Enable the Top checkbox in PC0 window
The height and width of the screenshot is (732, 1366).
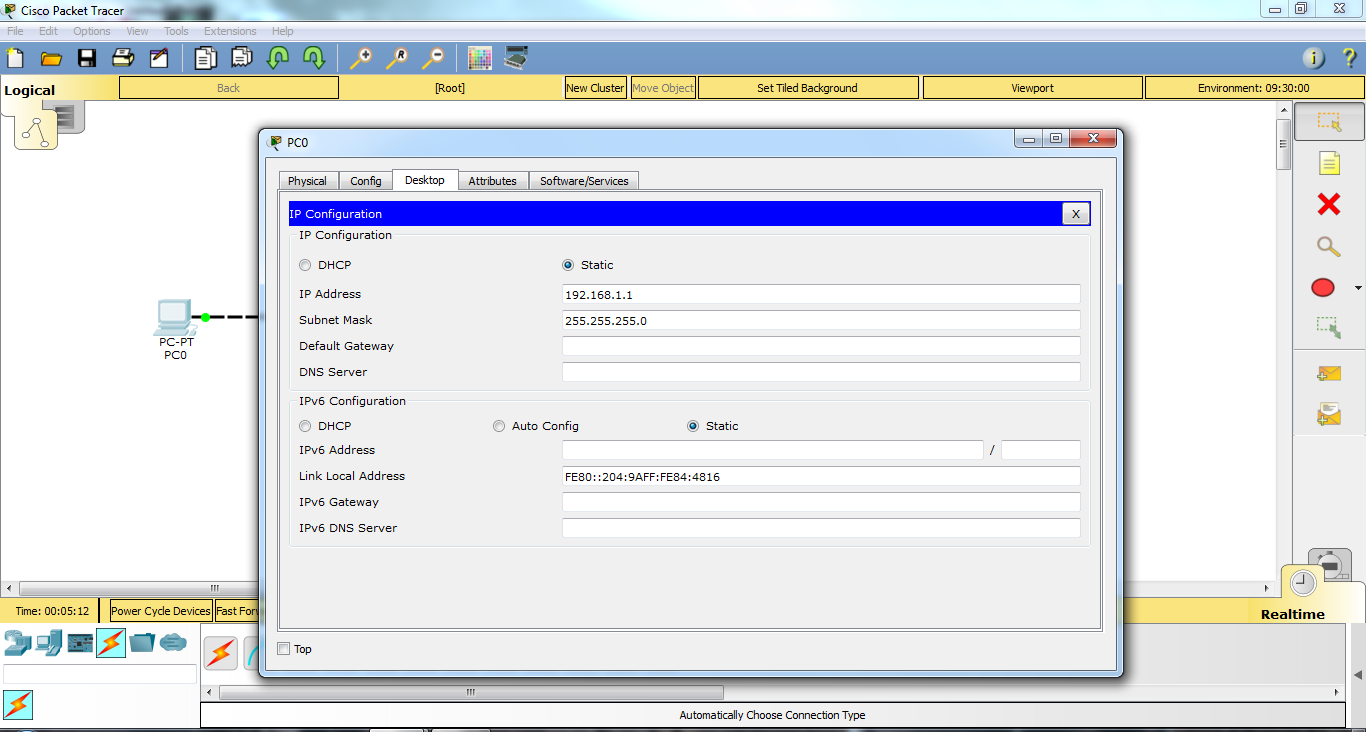click(283, 649)
